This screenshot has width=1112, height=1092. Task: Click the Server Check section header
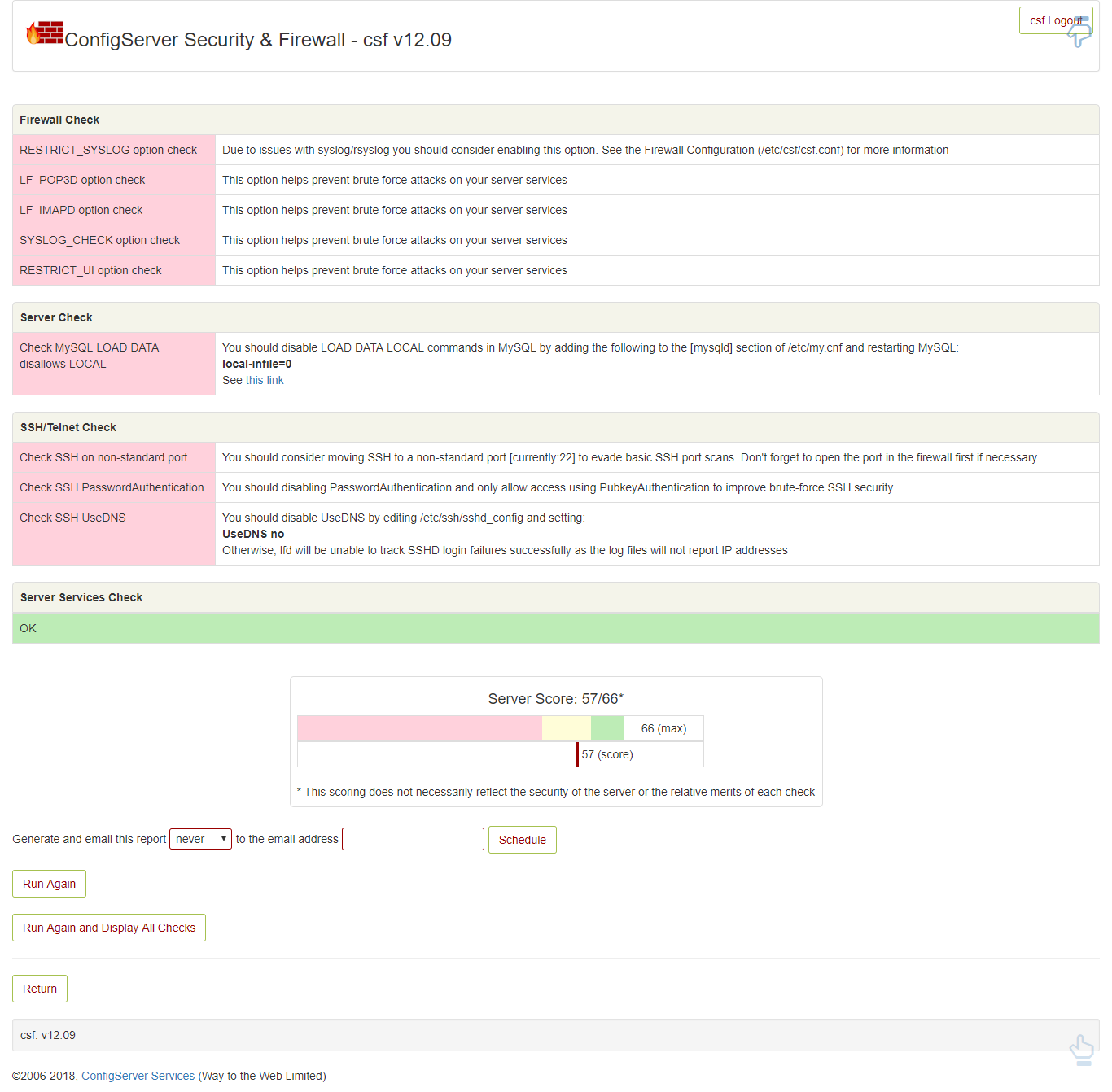tap(556, 317)
